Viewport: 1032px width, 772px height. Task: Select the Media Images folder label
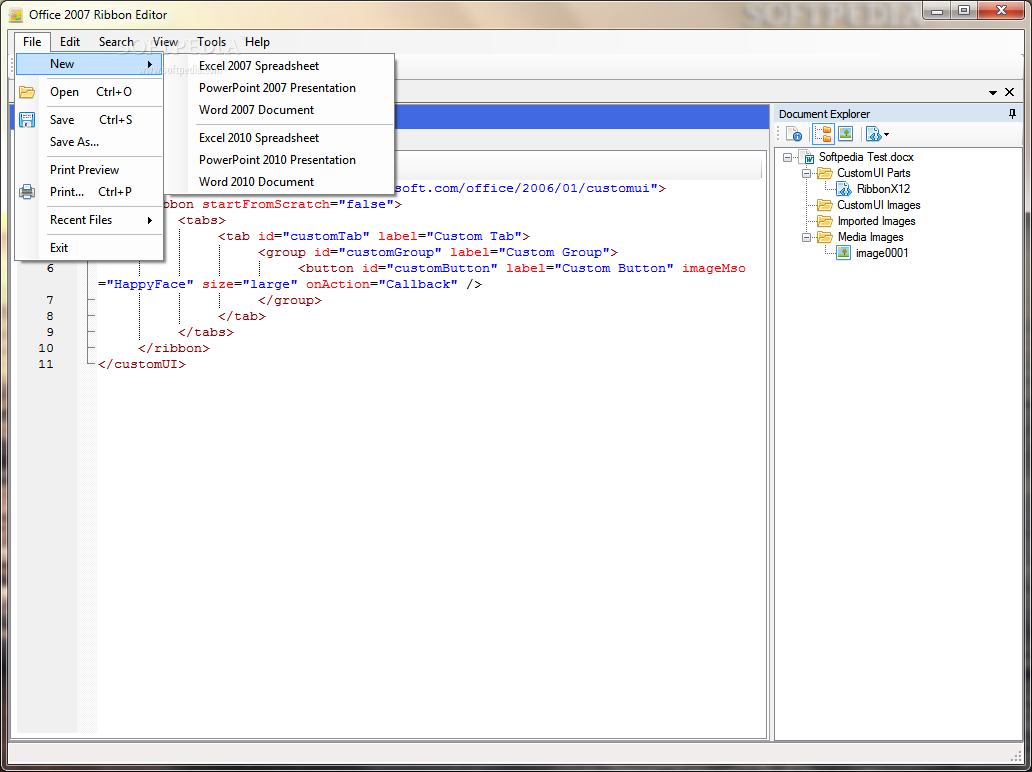click(870, 237)
